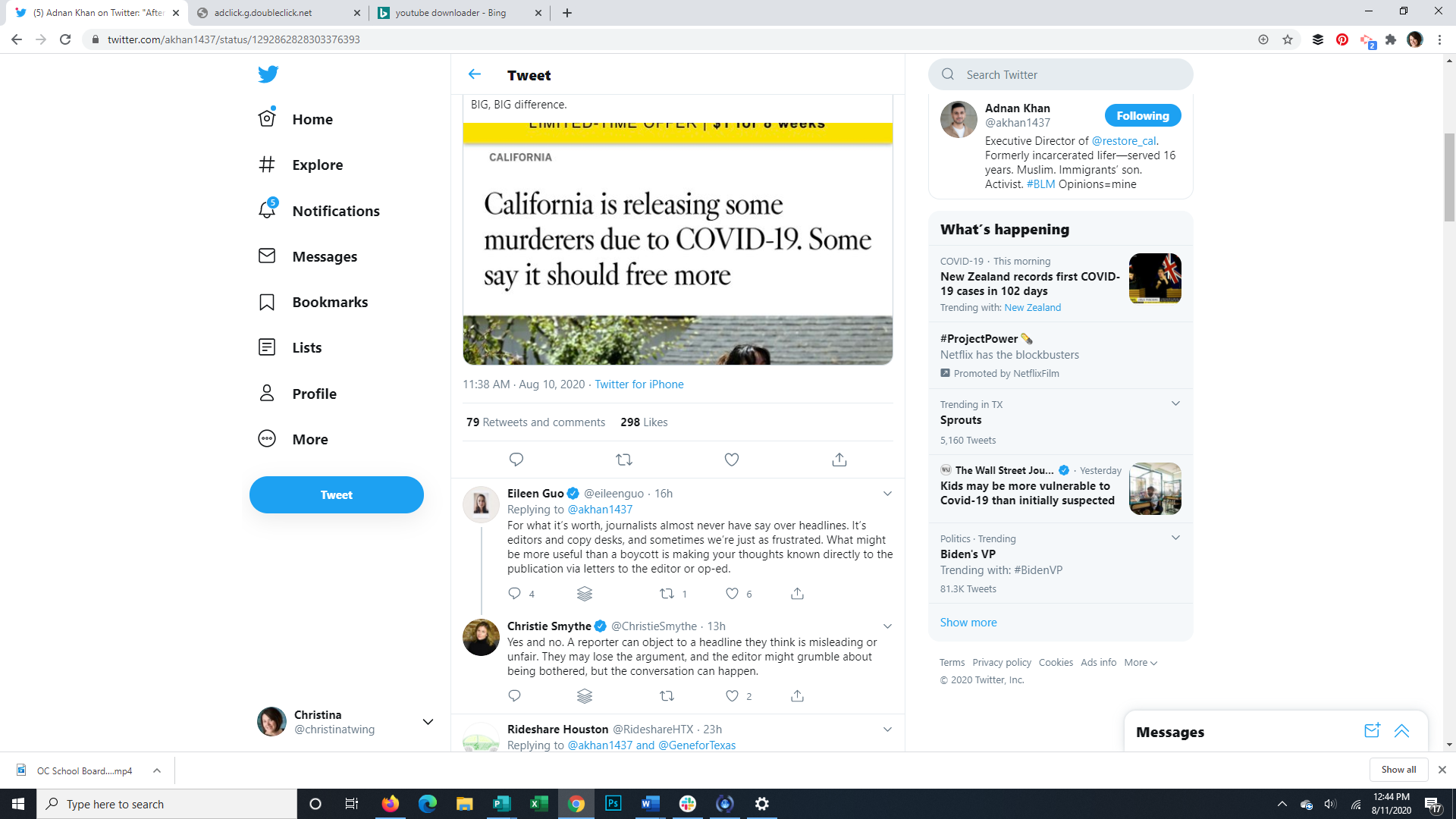Screen dimensions: 1456x819
Task: Expand the Messages drawer with double chevron
Action: tap(1401, 731)
